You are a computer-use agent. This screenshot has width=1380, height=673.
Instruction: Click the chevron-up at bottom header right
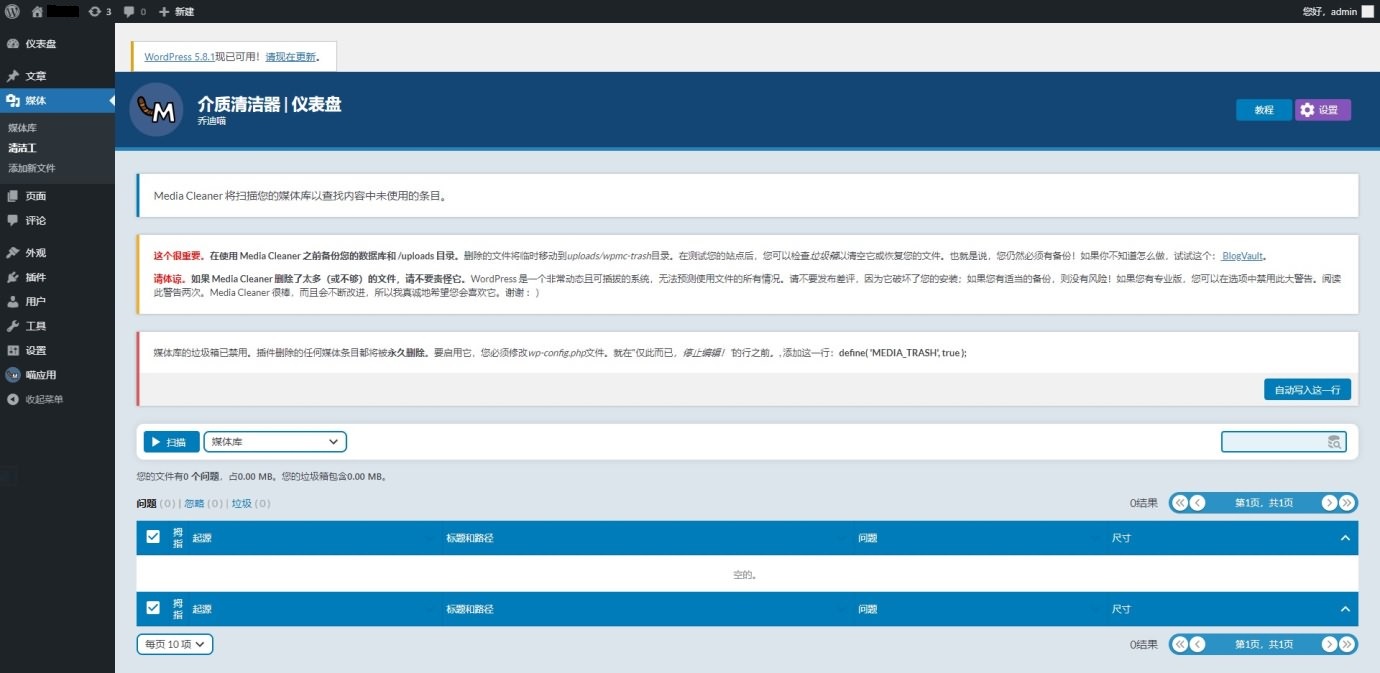point(1345,609)
